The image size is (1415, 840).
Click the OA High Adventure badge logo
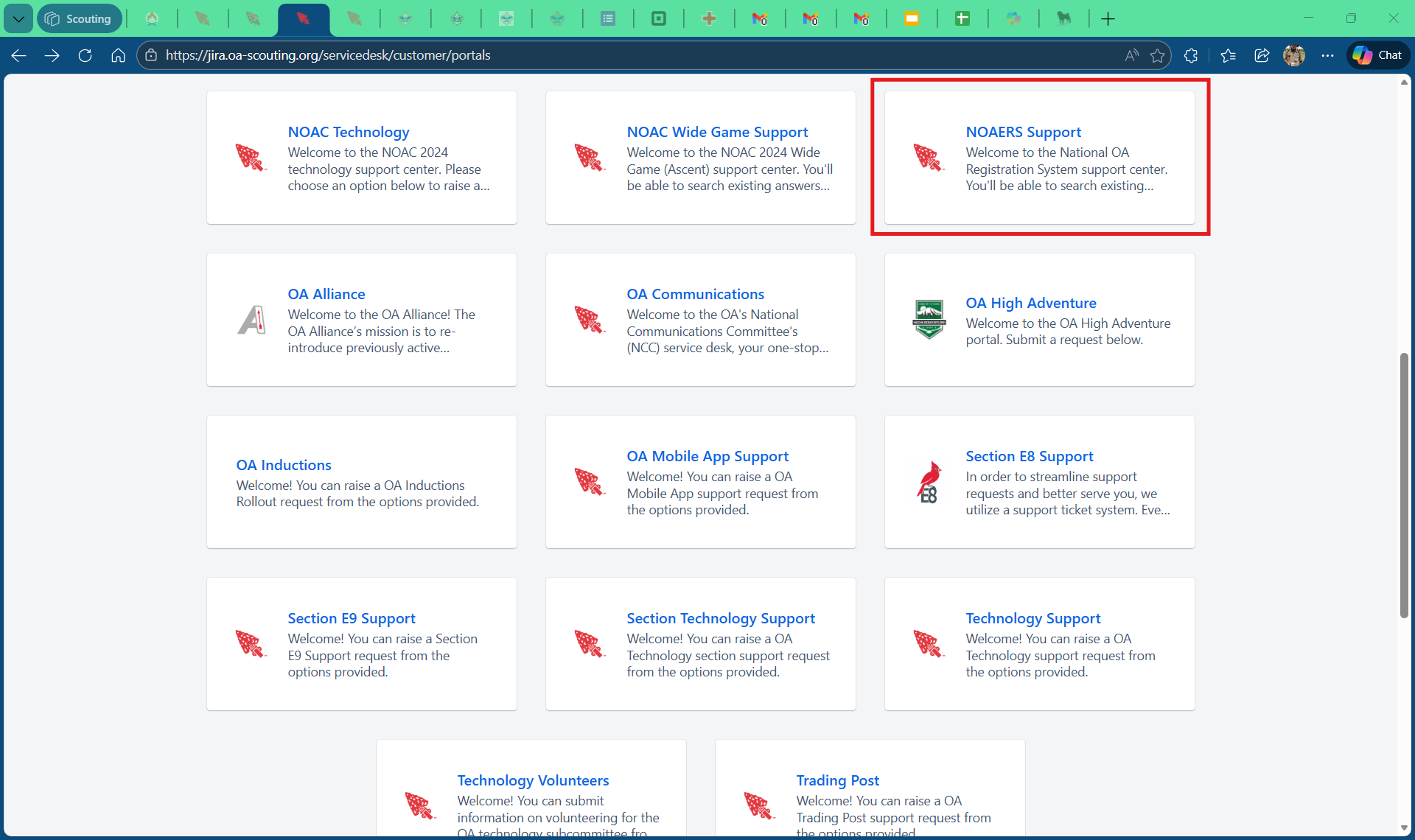pyautogui.click(x=929, y=319)
